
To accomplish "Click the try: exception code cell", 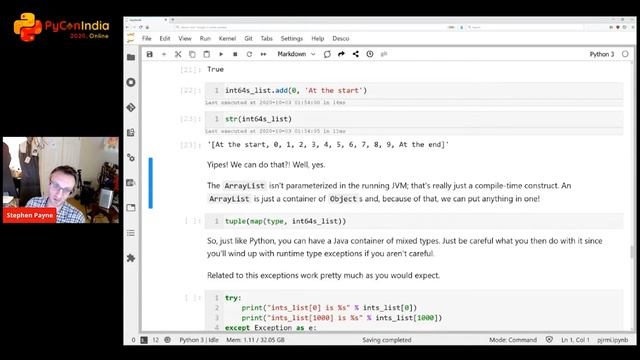I will 414,311.
